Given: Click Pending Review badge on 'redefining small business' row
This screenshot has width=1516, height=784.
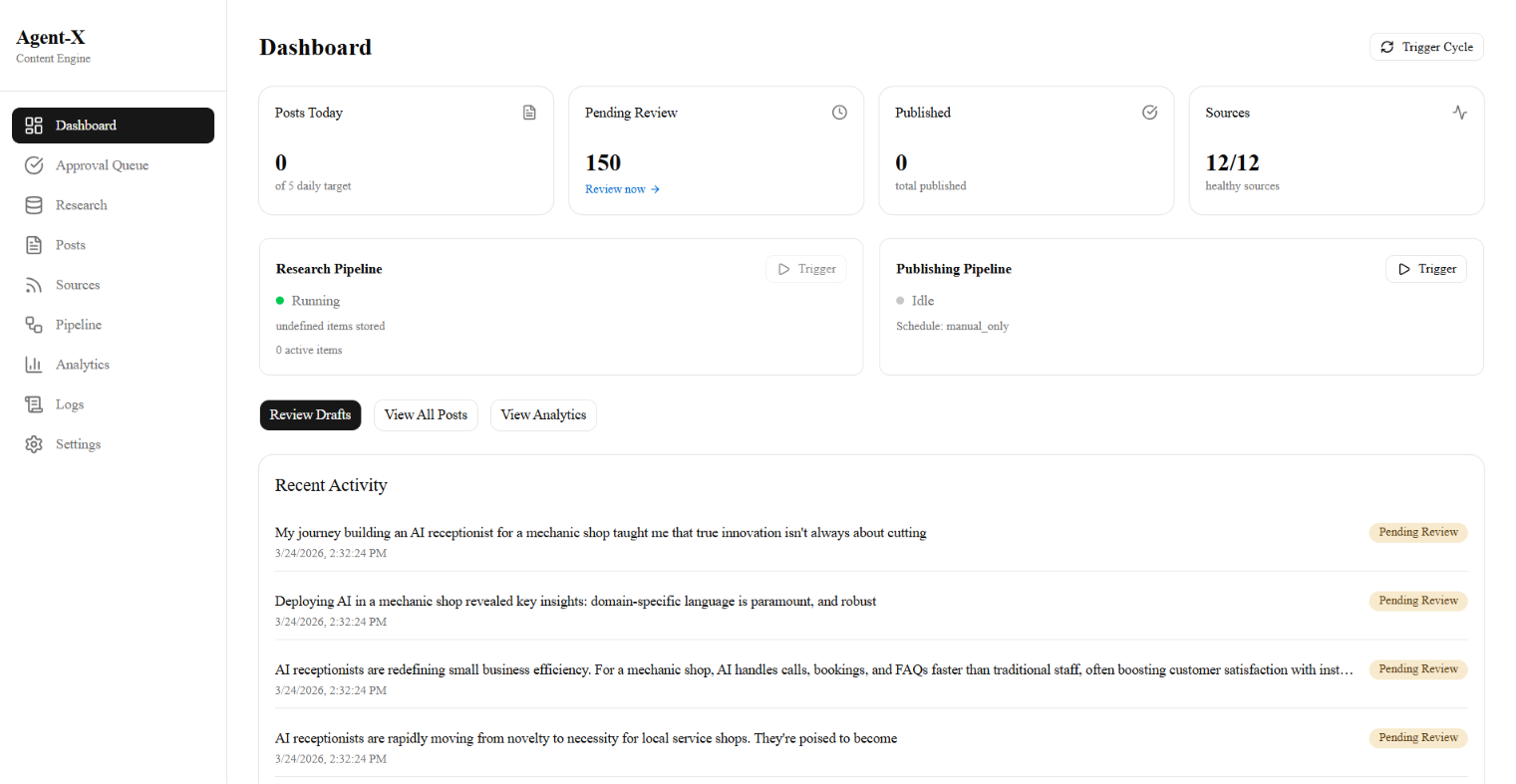Looking at the screenshot, I should tap(1418, 670).
